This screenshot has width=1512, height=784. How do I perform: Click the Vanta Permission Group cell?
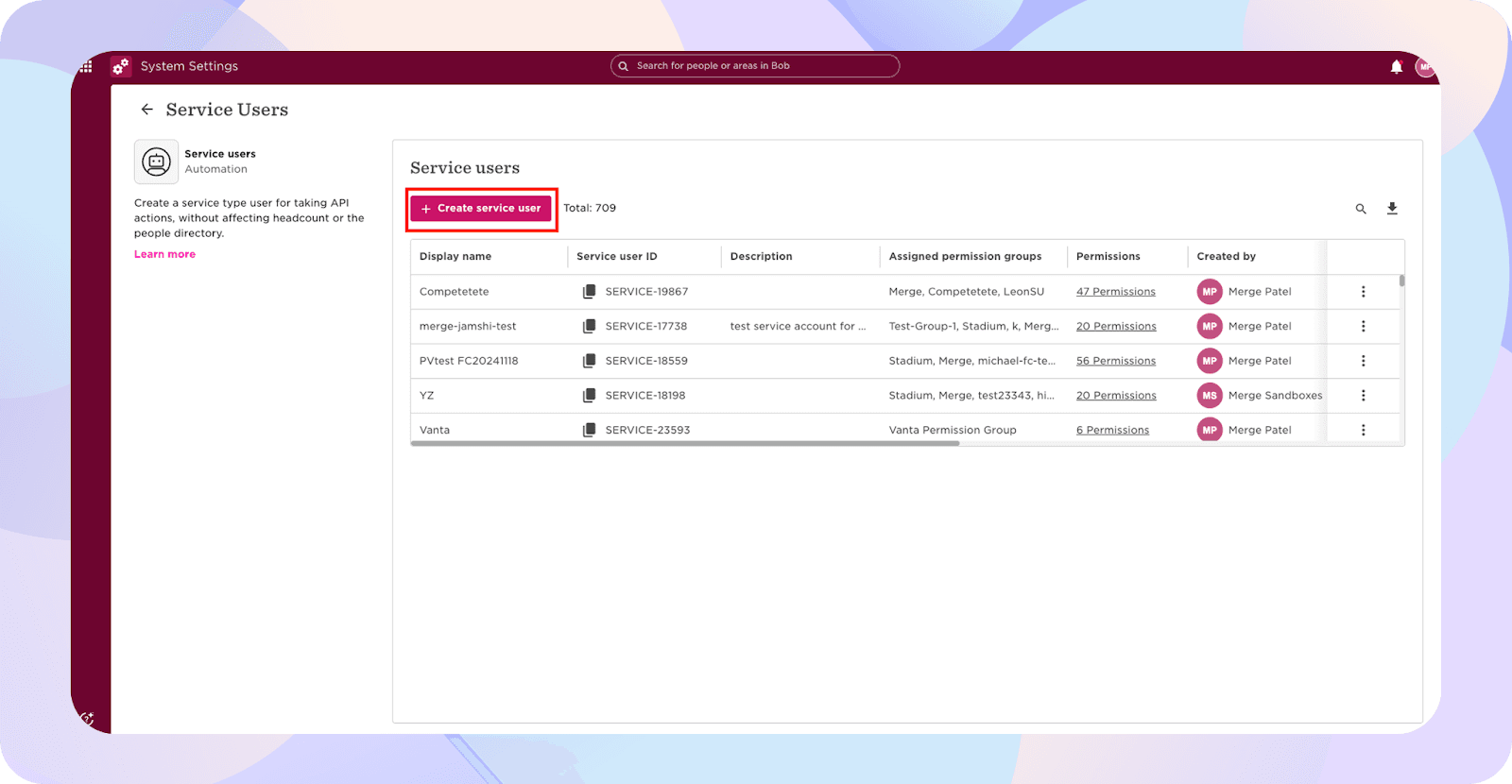[953, 430]
